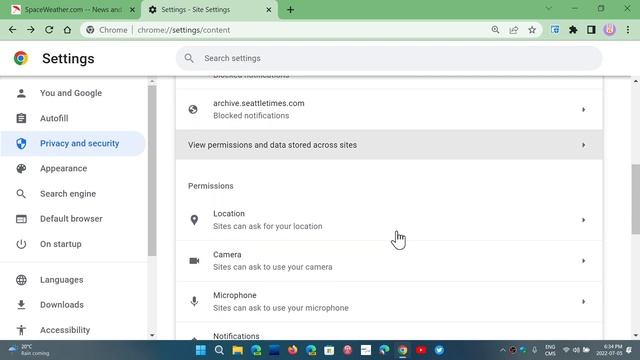
Task: Open the ENG language input indicator
Action: [550, 350]
